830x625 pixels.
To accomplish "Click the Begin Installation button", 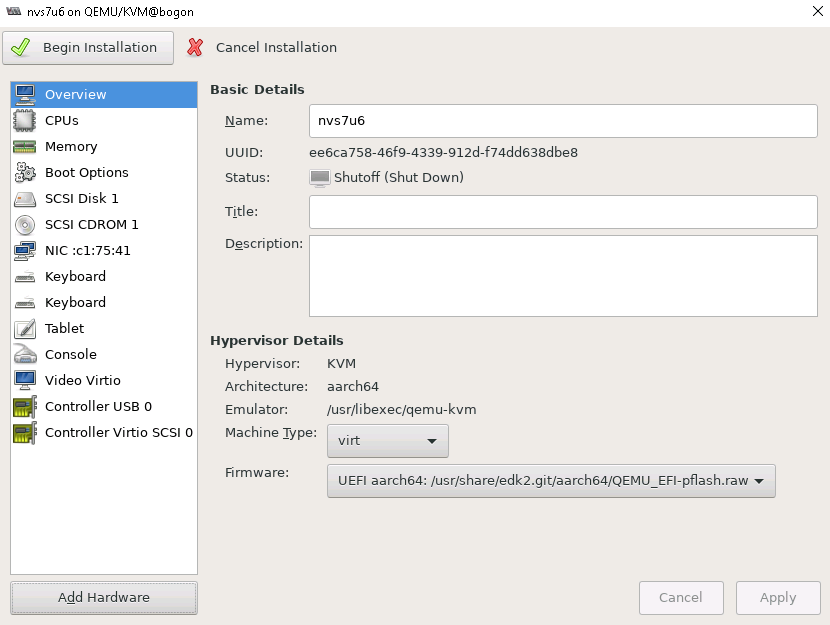I will click(88, 48).
